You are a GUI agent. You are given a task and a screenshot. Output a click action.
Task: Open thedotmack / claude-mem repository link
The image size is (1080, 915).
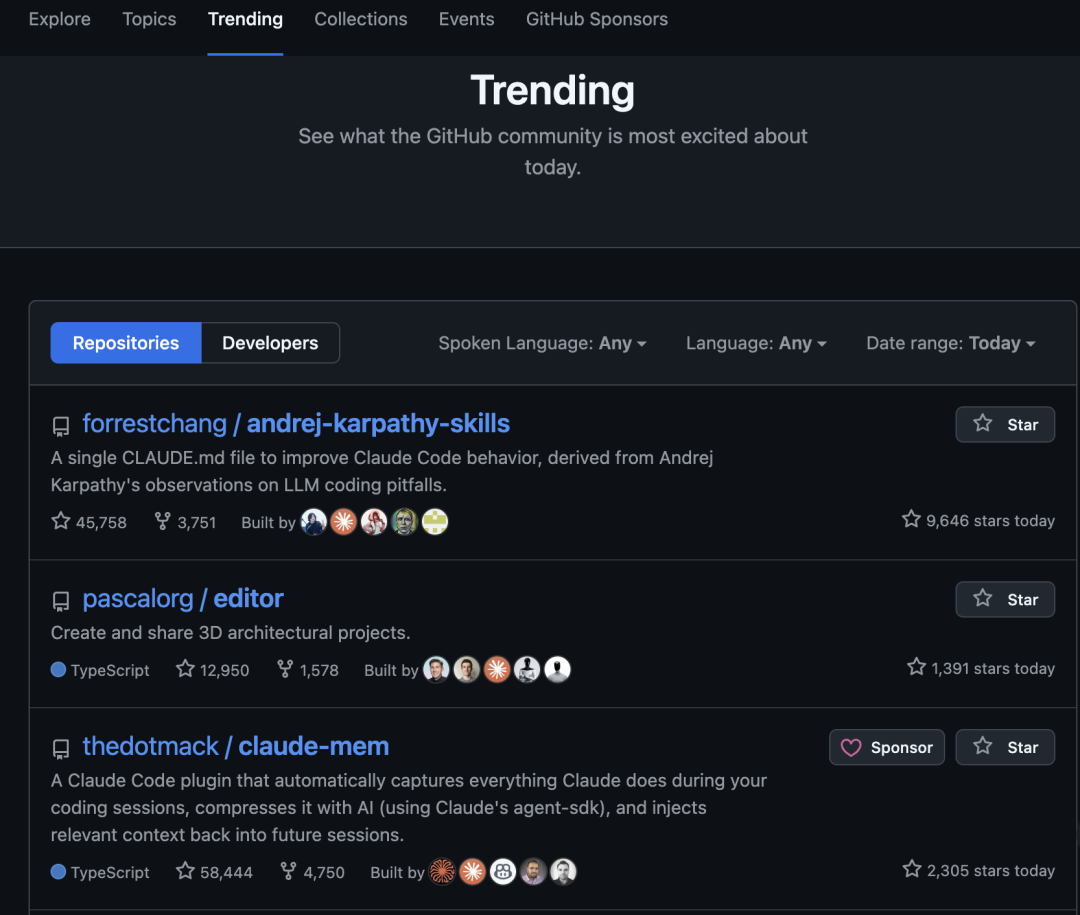pos(236,746)
